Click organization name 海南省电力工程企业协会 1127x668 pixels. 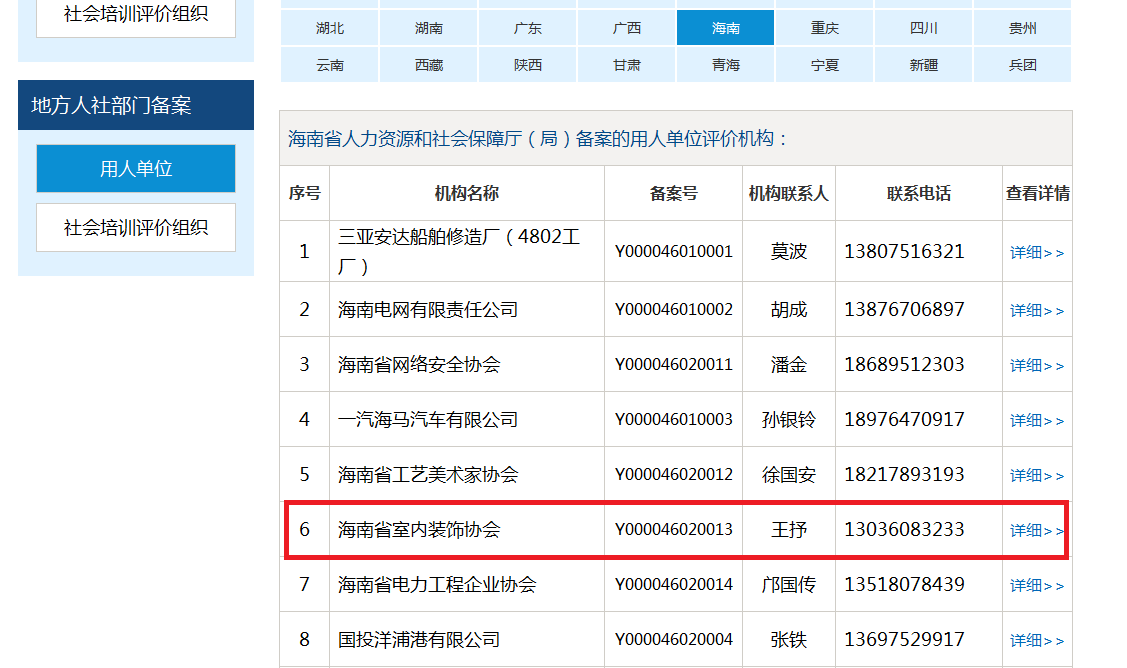(x=437, y=585)
